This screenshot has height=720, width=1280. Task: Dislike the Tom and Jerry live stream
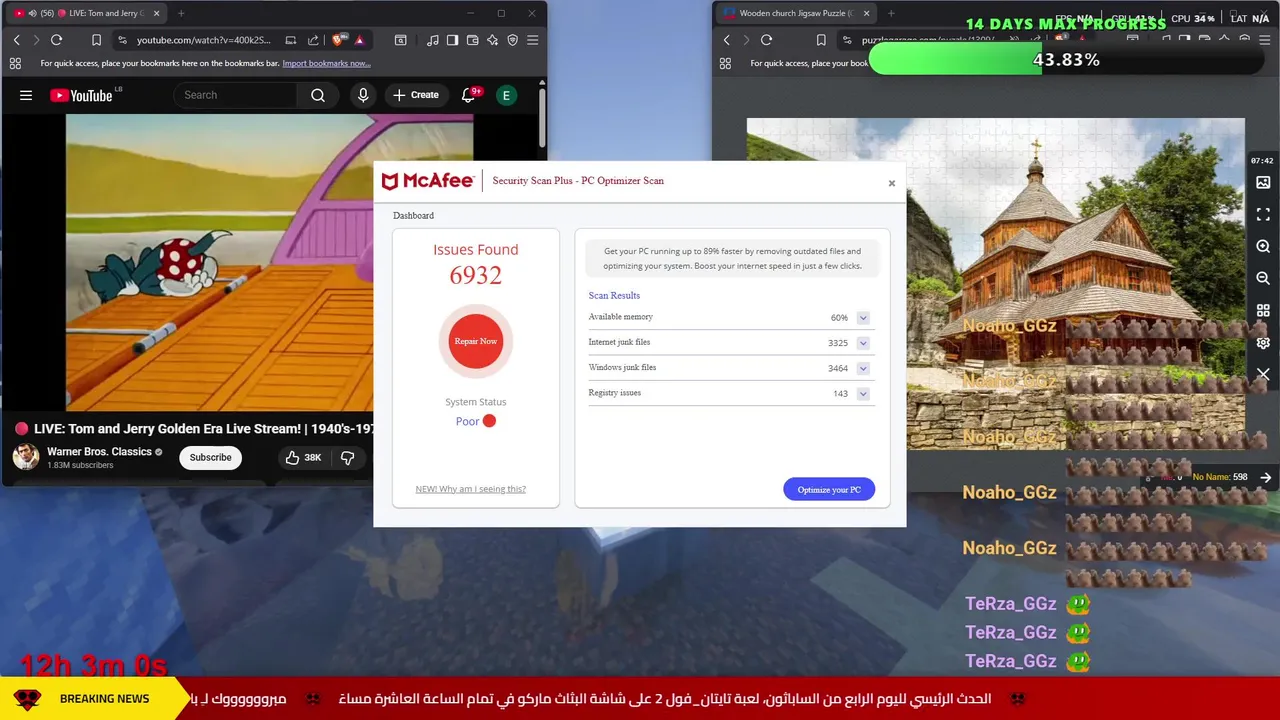tap(347, 457)
